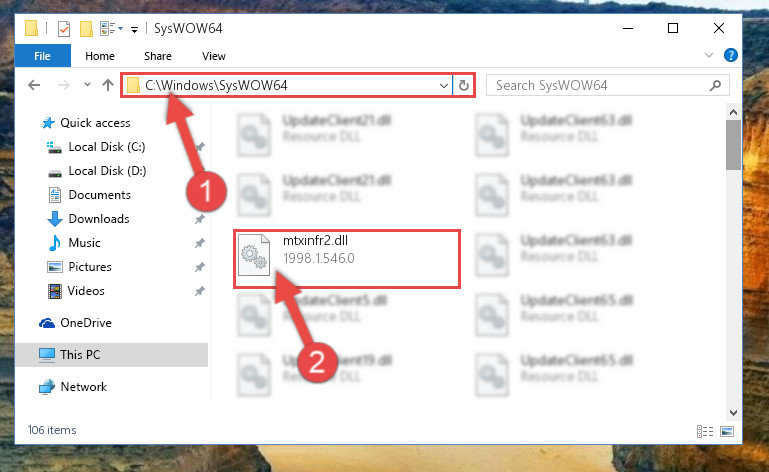Click the New Folder quick access icon
The height and width of the screenshot is (472, 769).
click(x=86, y=29)
